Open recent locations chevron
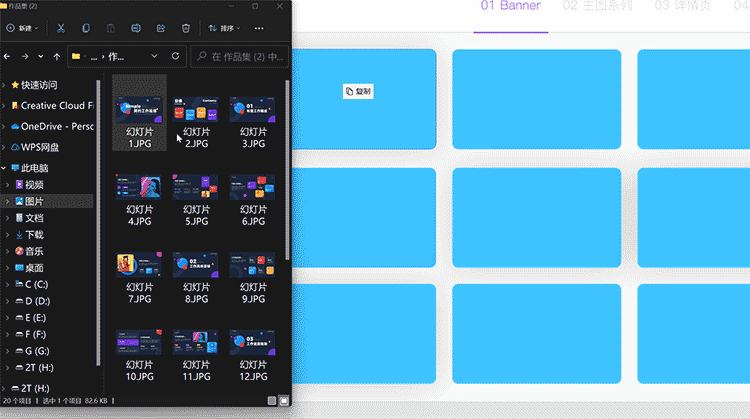The height and width of the screenshot is (419, 750). click(x=41, y=56)
